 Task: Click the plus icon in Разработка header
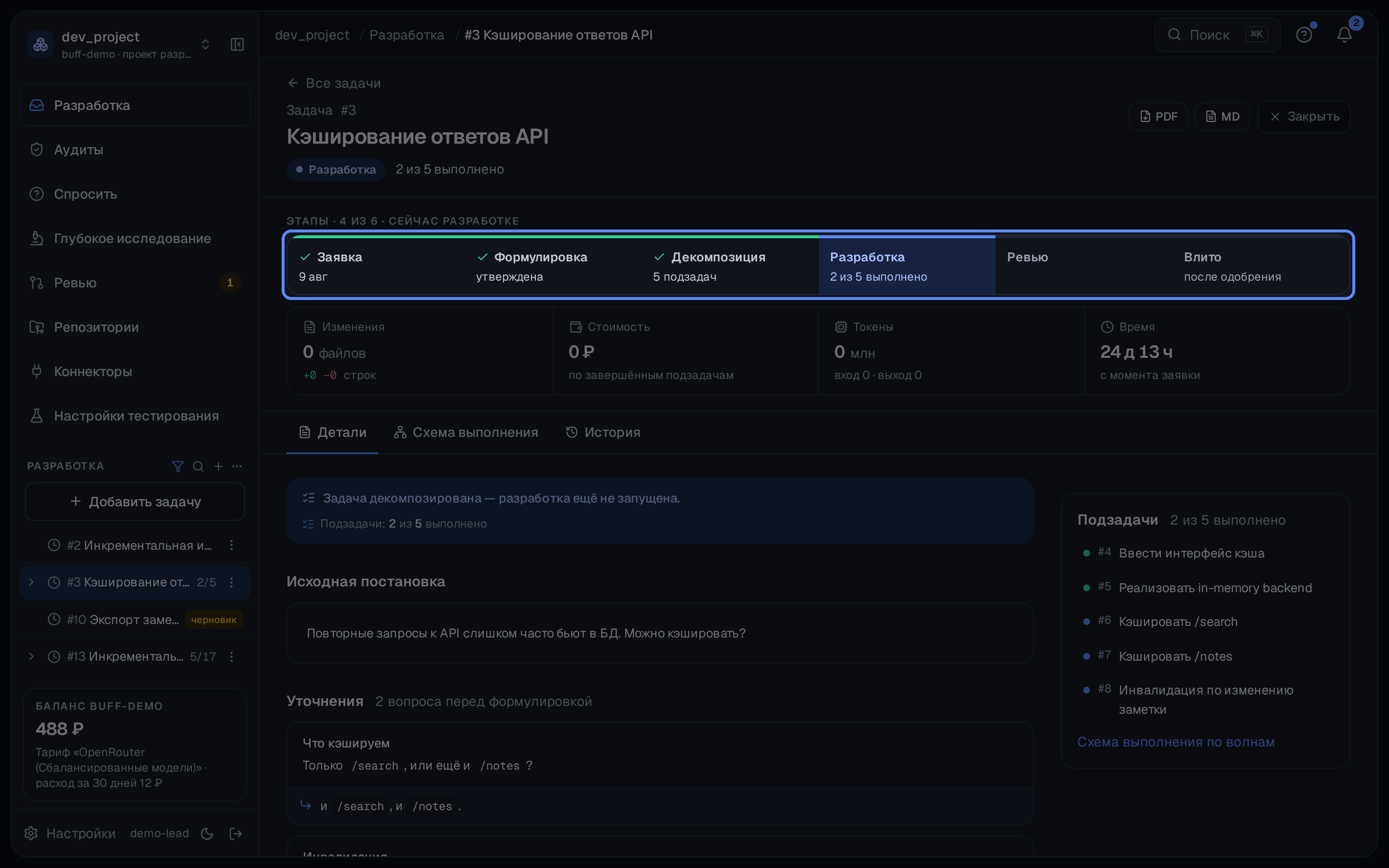(218, 466)
